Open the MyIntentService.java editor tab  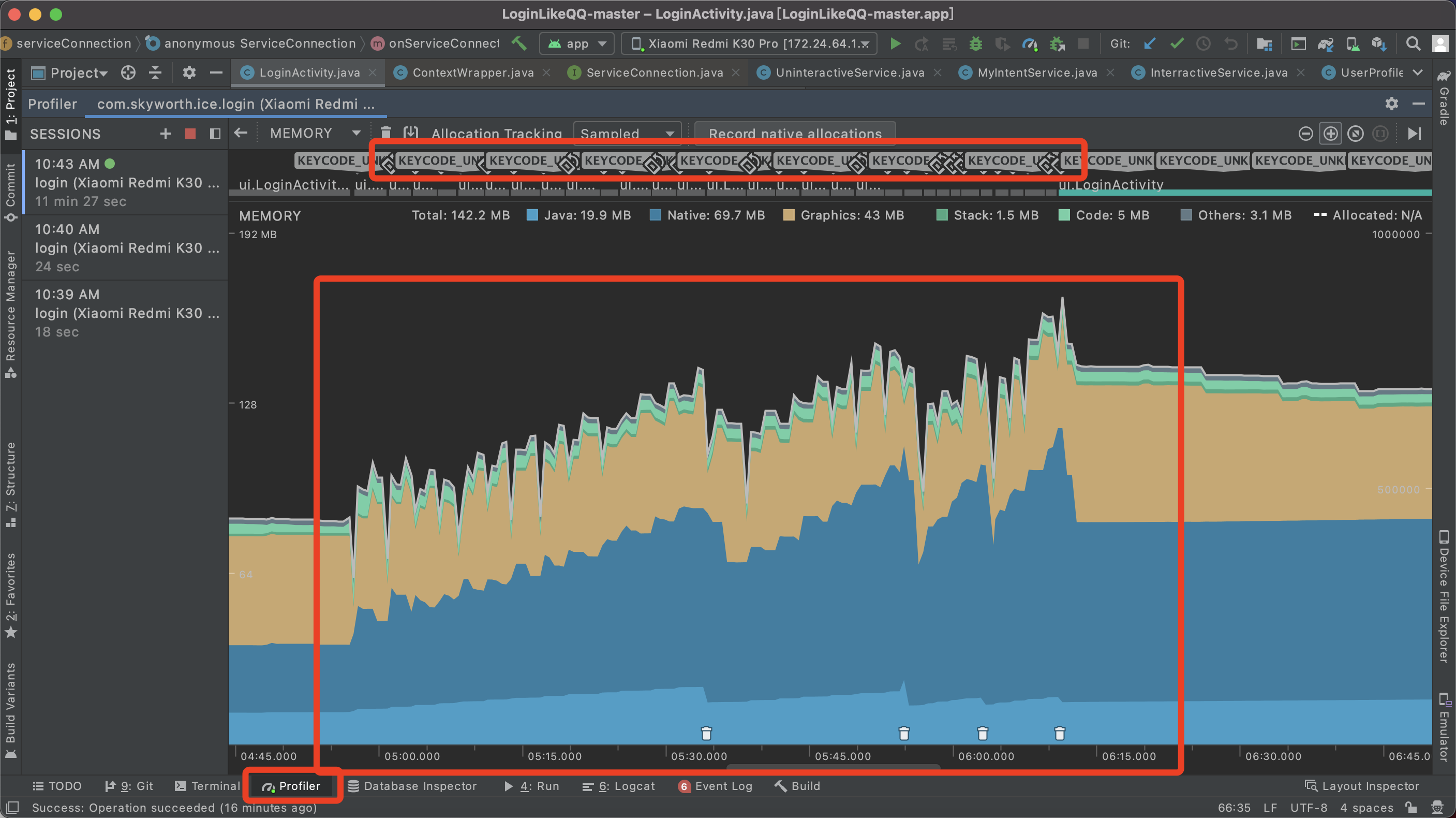pos(1036,72)
